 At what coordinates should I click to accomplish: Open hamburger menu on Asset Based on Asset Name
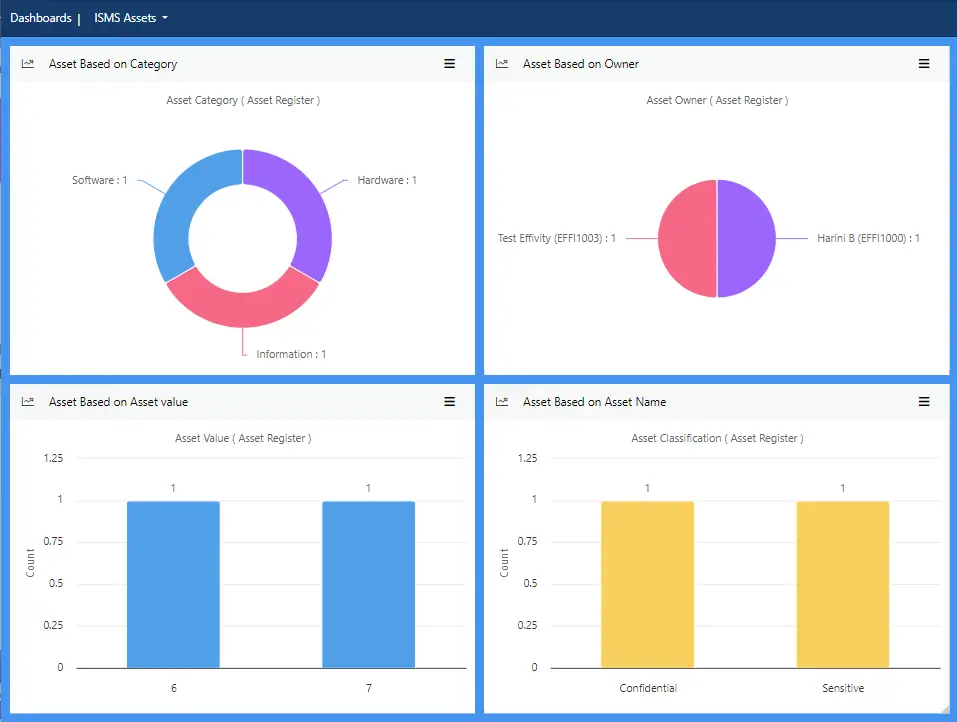pyautogui.click(x=924, y=402)
